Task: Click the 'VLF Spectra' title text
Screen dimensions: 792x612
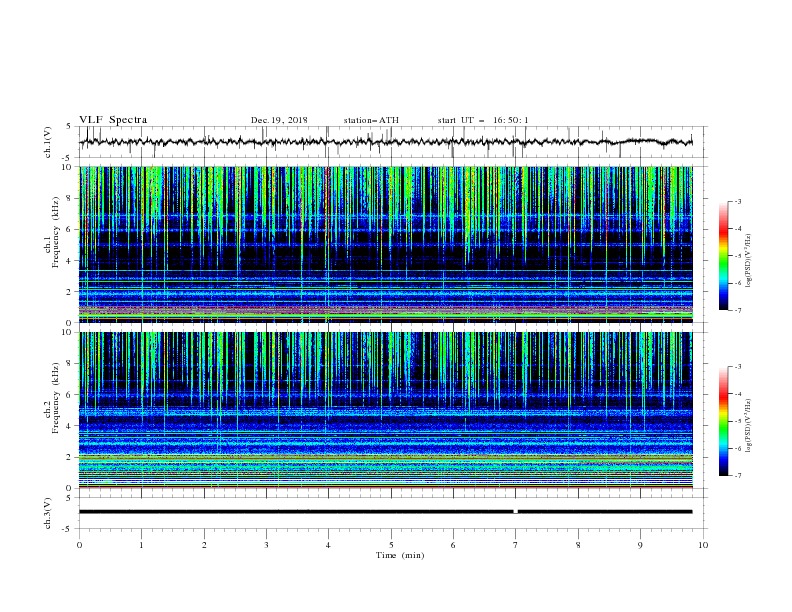Action: point(113,120)
